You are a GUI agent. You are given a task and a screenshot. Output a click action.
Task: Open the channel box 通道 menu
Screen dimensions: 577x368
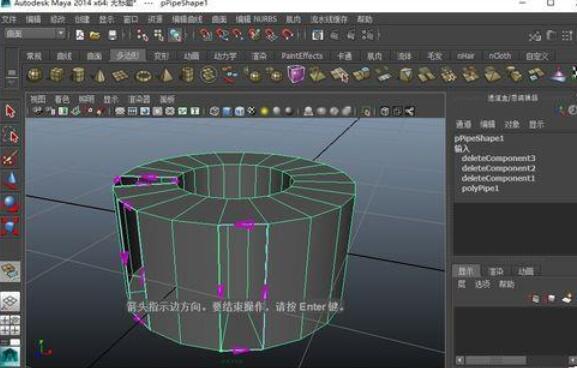(x=463, y=124)
